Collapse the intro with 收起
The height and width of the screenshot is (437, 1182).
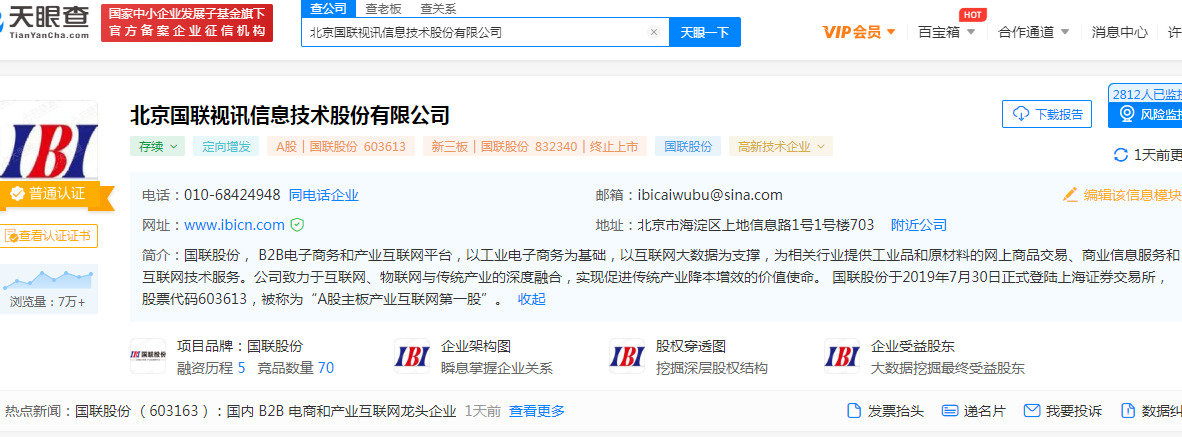[531, 299]
